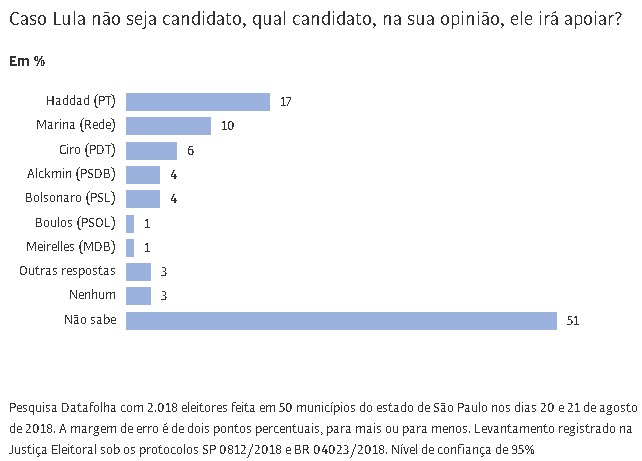Click the Bolsonaro (PSL) bar
The height and width of the screenshot is (461, 642).
pyautogui.click(x=143, y=198)
